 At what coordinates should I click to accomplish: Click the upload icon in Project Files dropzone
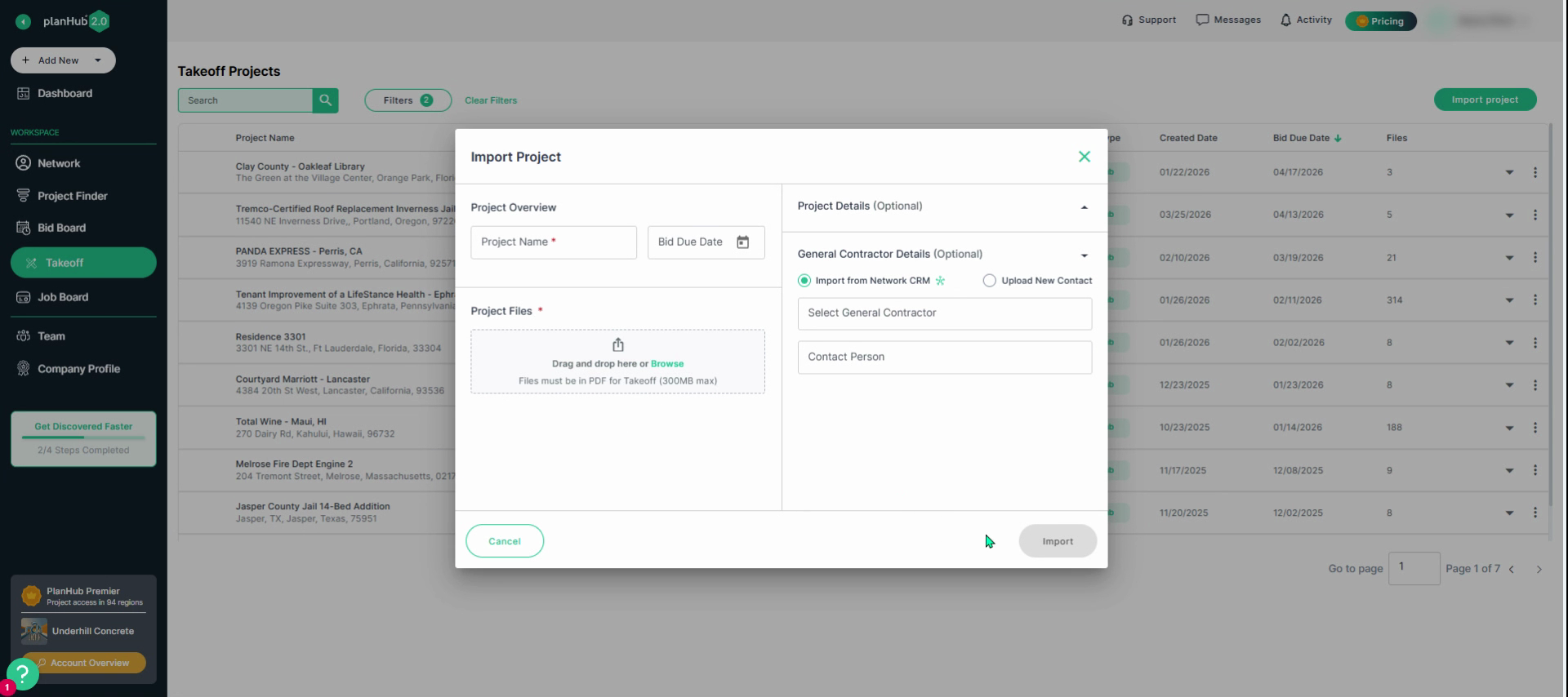(618, 345)
